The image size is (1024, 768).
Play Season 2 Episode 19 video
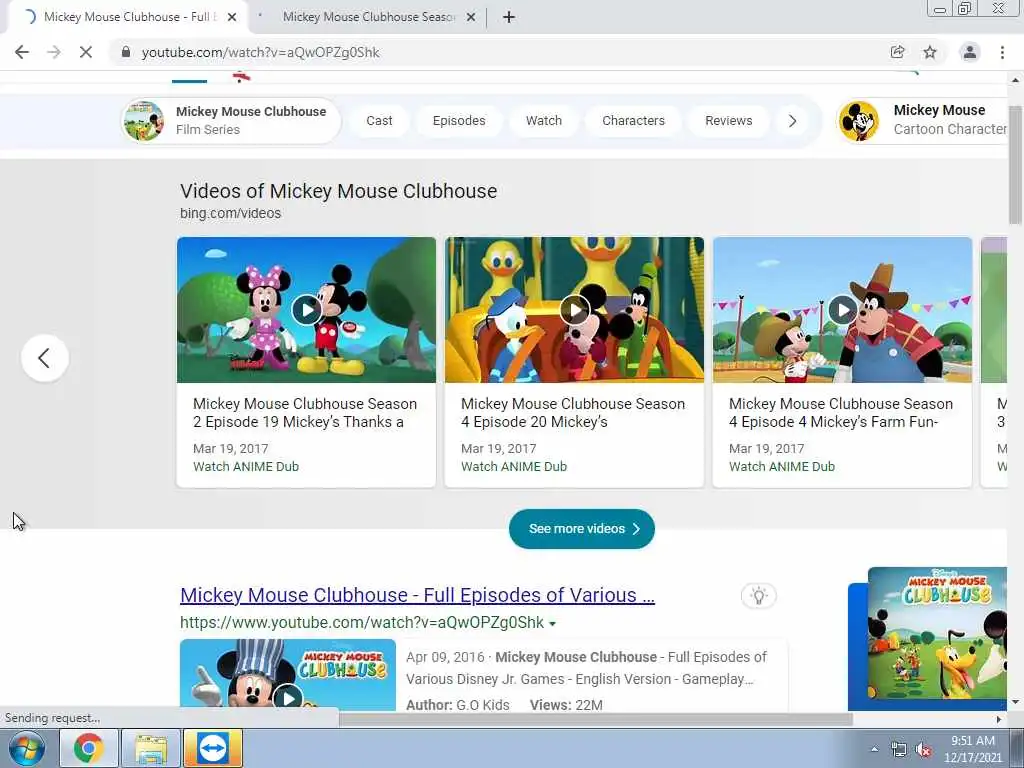pyautogui.click(x=306, y=310)
